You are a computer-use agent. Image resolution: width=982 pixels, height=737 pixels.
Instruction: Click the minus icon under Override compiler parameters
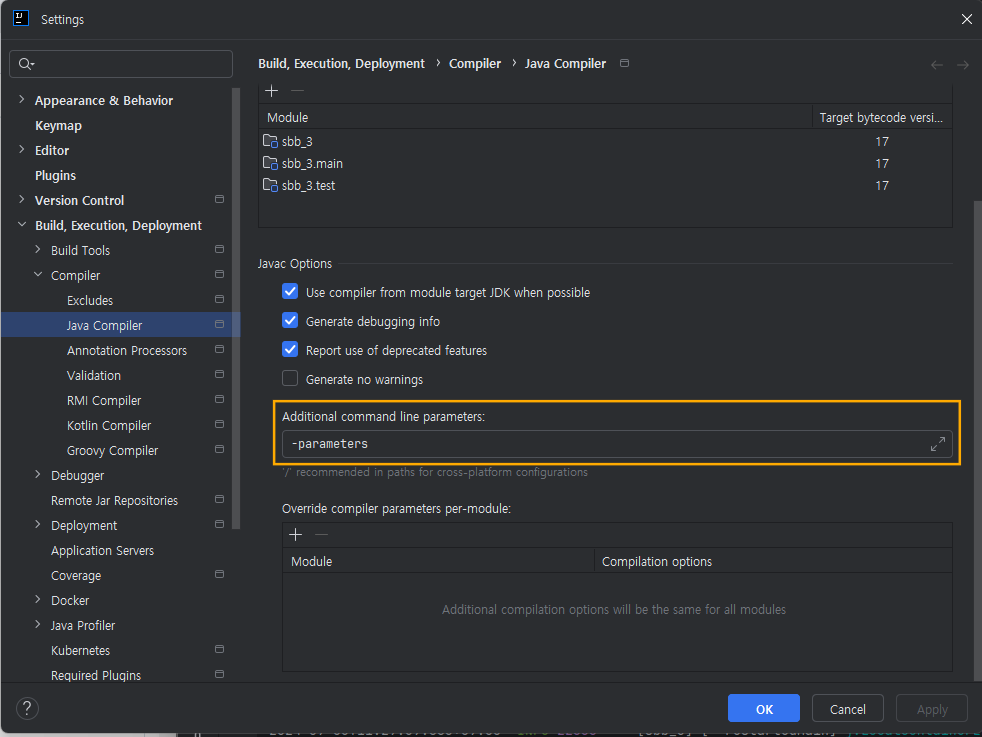321,535
